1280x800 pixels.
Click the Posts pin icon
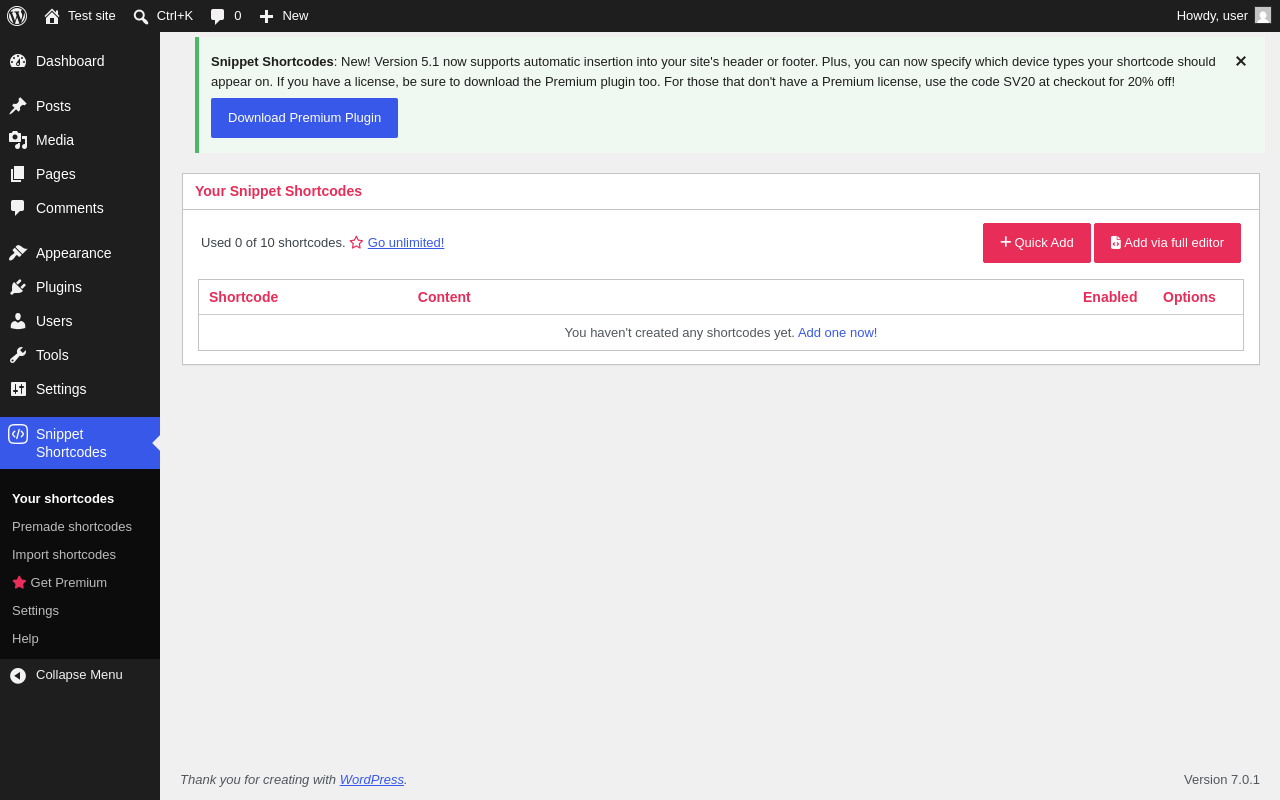18,106
